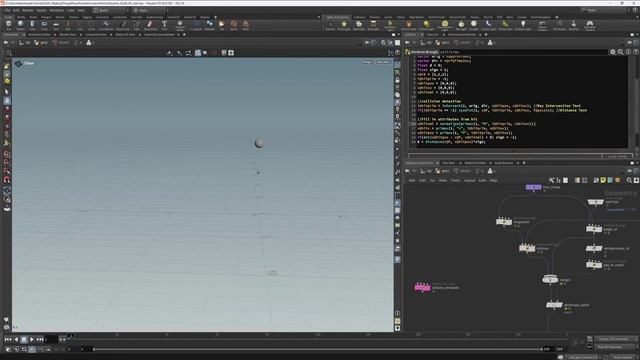This screenshot has height=360, width=640.
Task: Select the pink collision_template node
Action: click(x=422, y=287)
